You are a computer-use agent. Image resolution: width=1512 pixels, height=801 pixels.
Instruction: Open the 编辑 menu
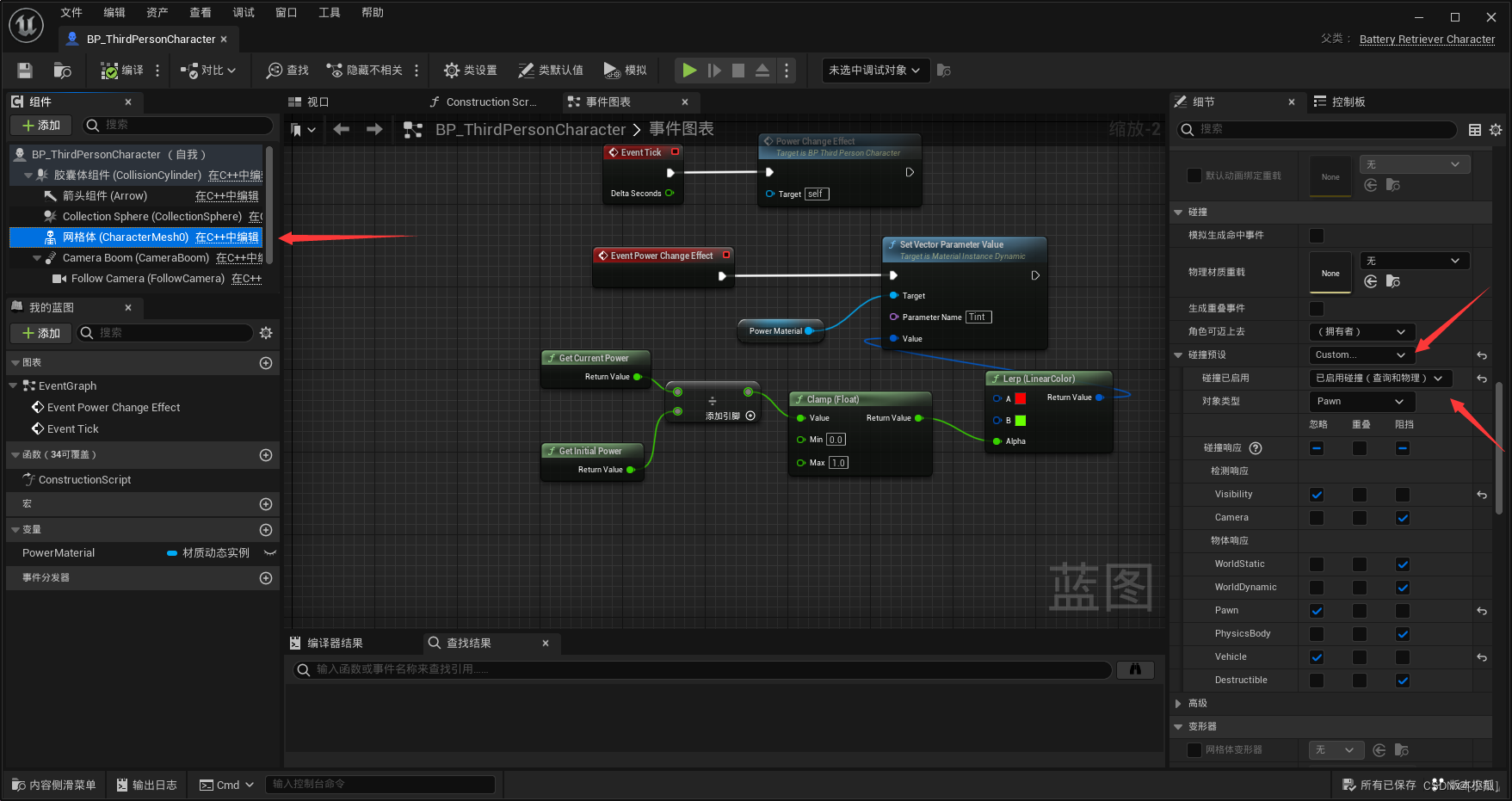click(114, 12)
